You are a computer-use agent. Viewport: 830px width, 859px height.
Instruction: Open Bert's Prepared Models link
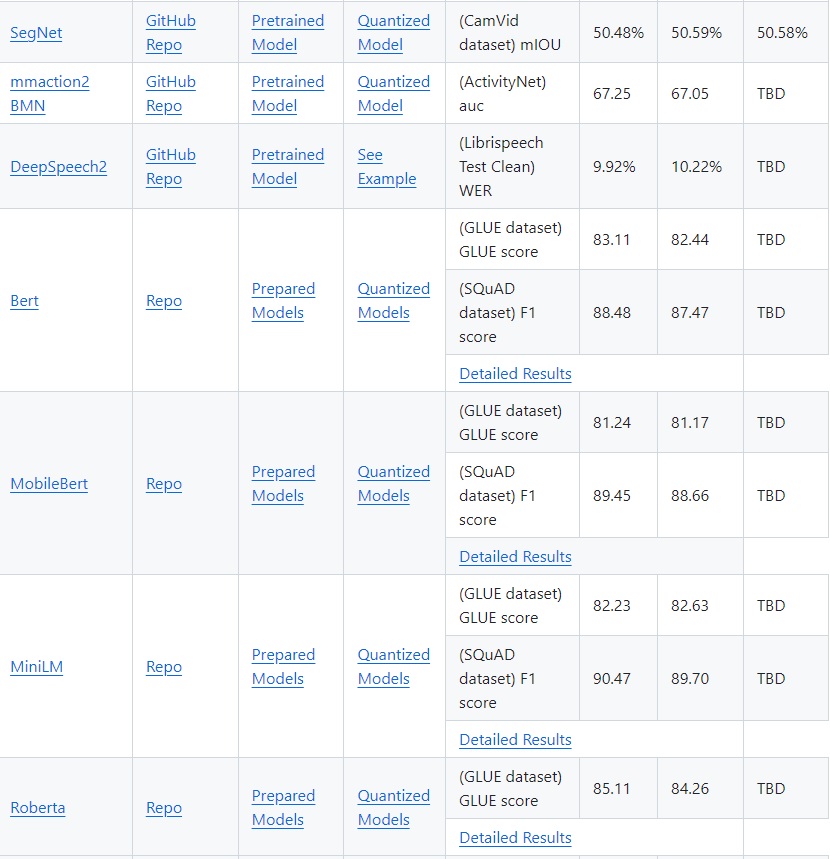[x=283, y=300]
